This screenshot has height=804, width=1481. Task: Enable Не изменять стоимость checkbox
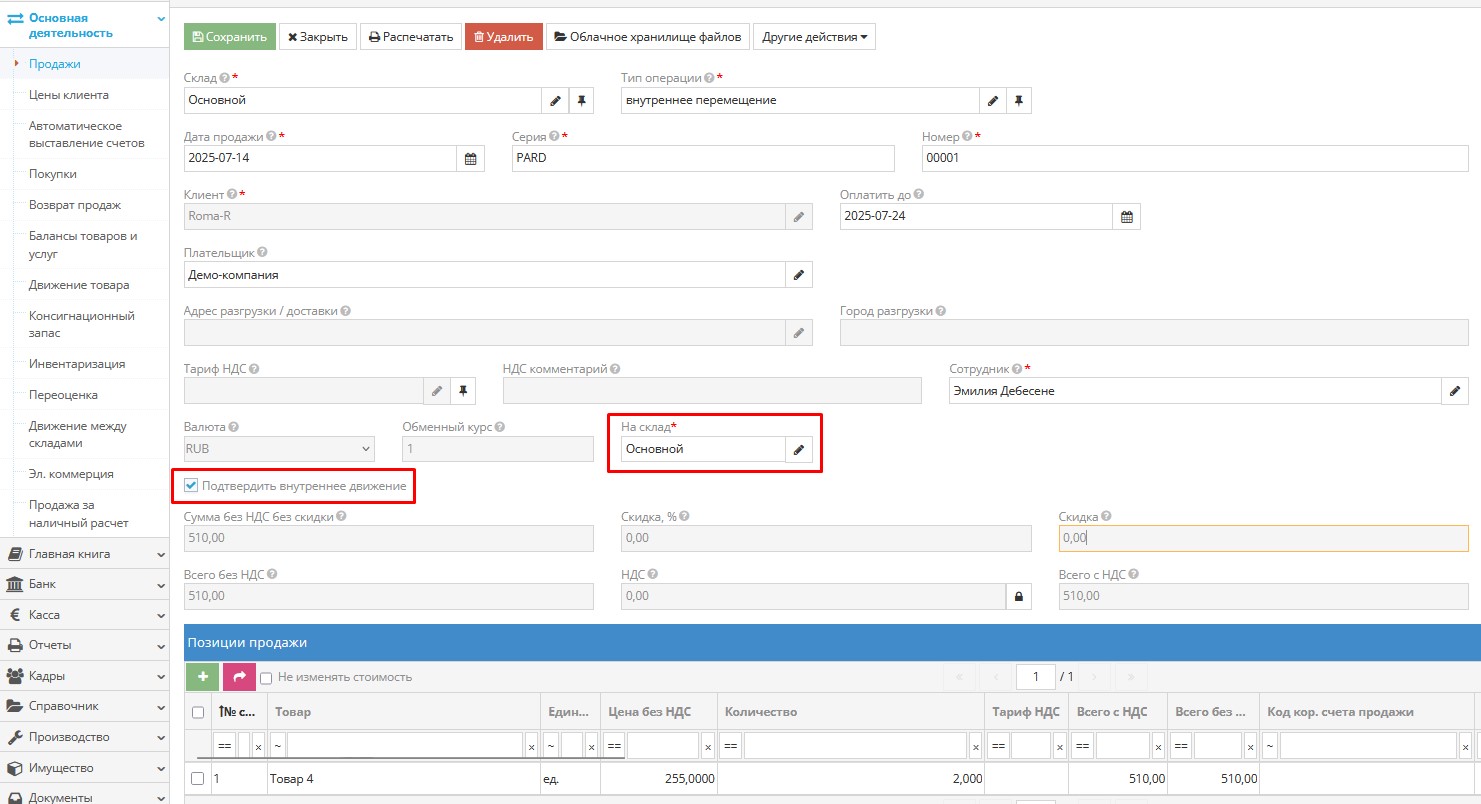[x=266, y=678]
